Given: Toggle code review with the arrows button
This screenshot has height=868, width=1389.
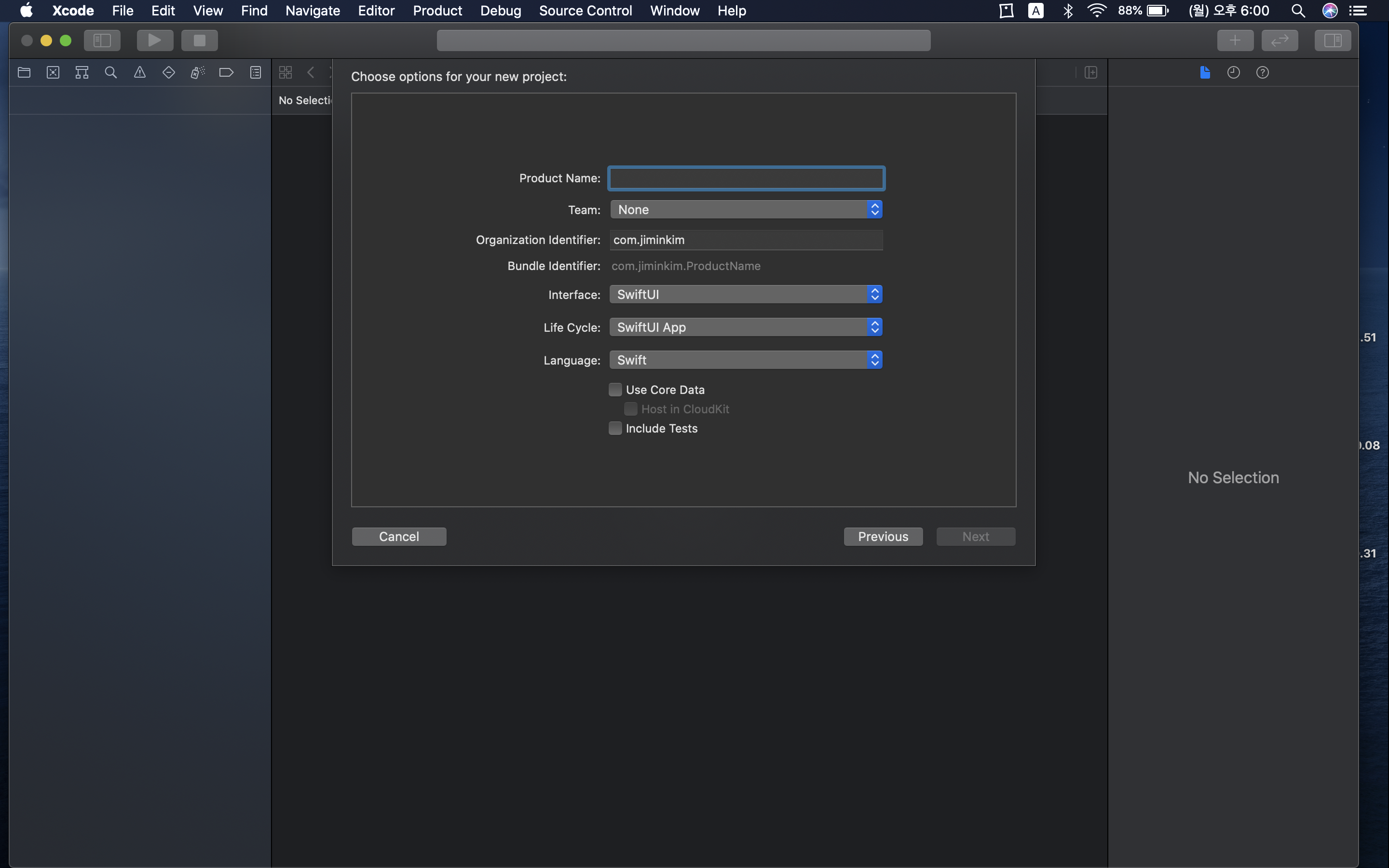Looking at the screenshot, I should tap(1280, 40).
